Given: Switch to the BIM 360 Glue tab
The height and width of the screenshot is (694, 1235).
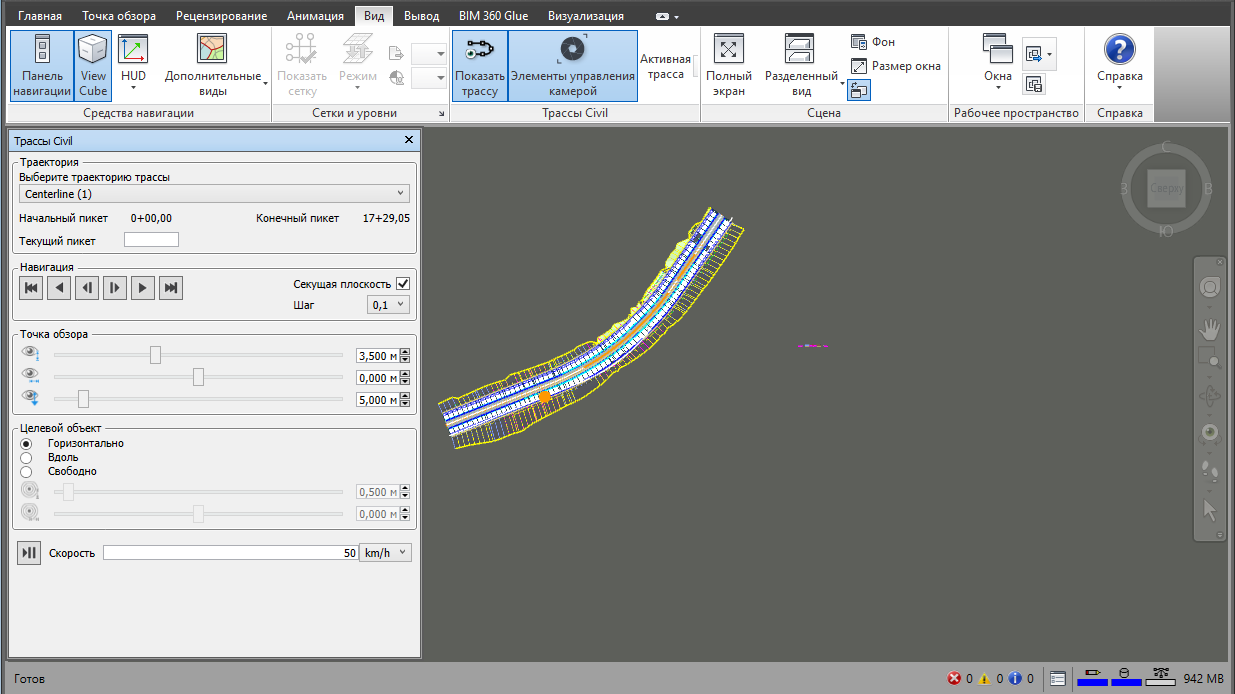Looking at the screenshot, I should 493,16.
